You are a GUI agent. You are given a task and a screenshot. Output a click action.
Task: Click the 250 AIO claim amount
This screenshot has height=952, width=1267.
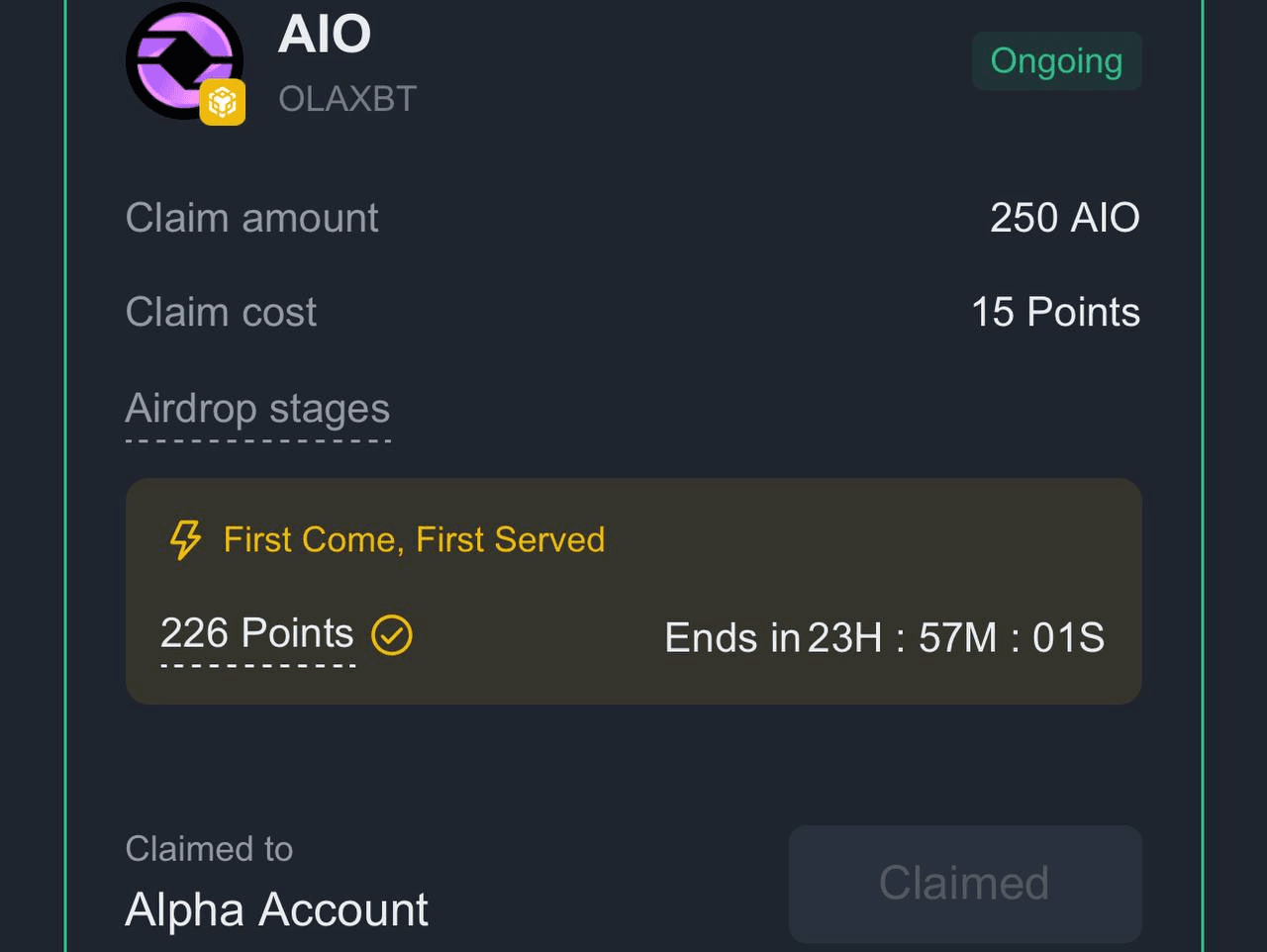(1064, 218)
